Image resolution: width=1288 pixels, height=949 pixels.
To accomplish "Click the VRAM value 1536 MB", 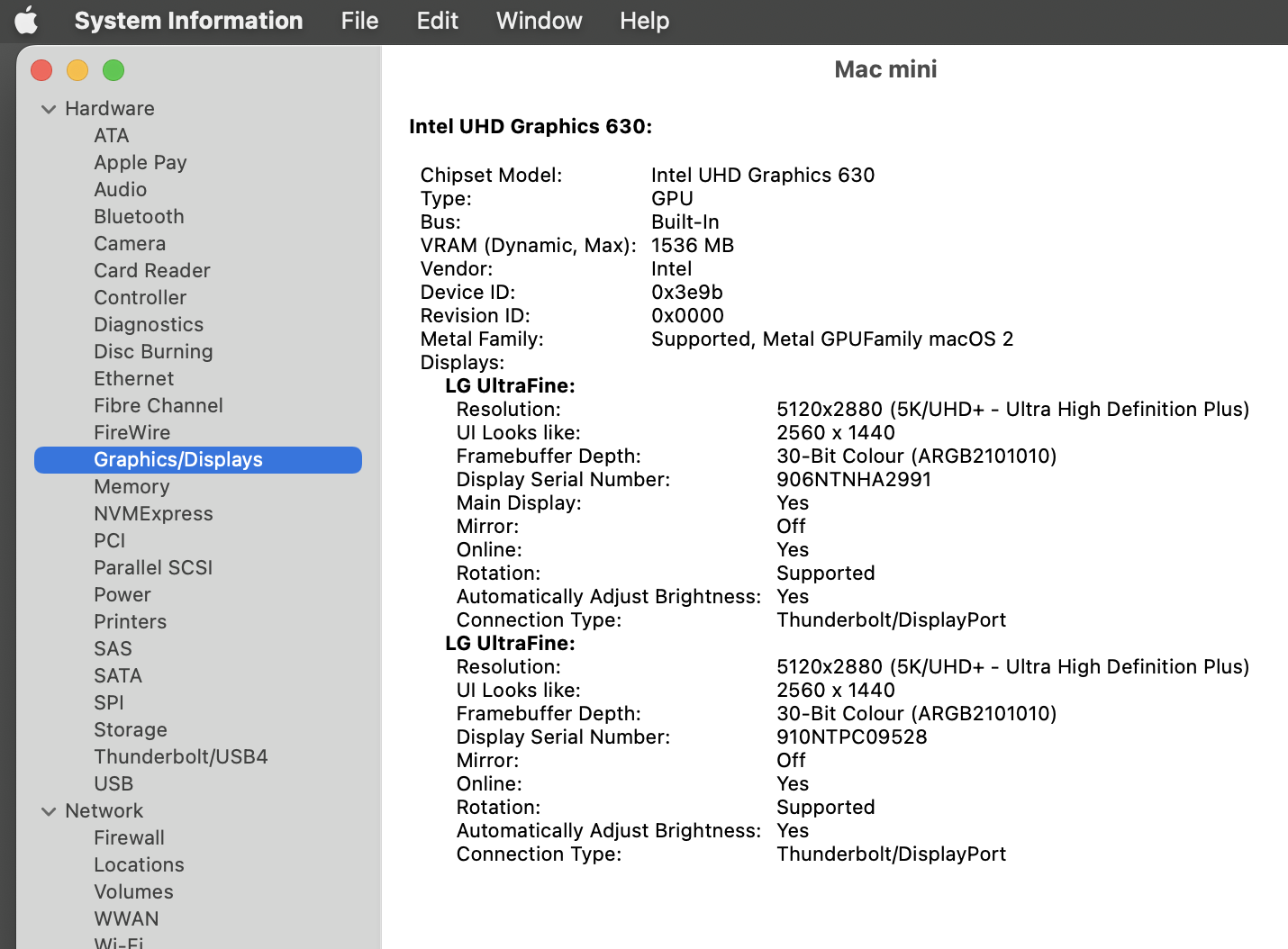I will tap(693, 245).
